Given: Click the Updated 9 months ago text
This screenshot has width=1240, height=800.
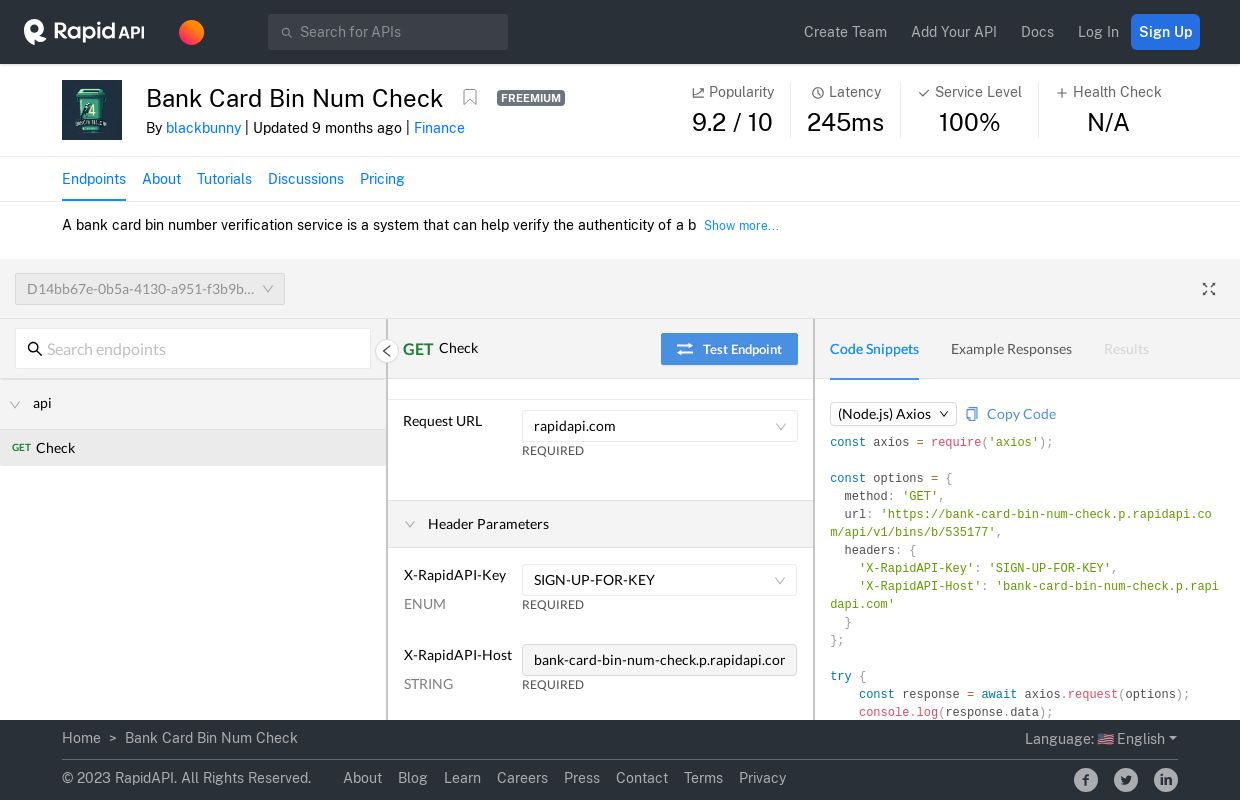Looking at the screenshot, I should coord(327,128).
